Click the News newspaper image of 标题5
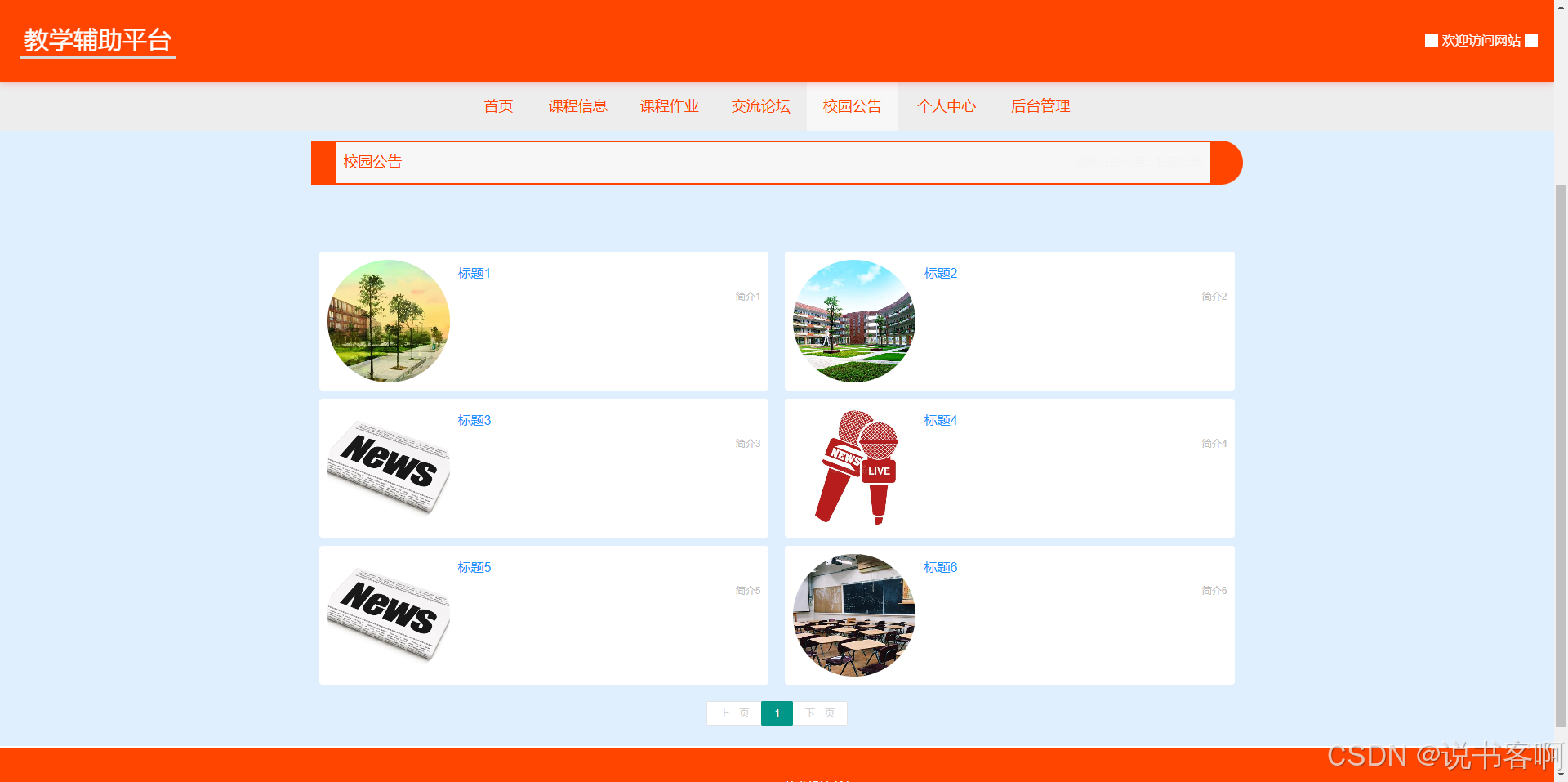This screenshot has height=782, width=1568. tap(389, 615)
